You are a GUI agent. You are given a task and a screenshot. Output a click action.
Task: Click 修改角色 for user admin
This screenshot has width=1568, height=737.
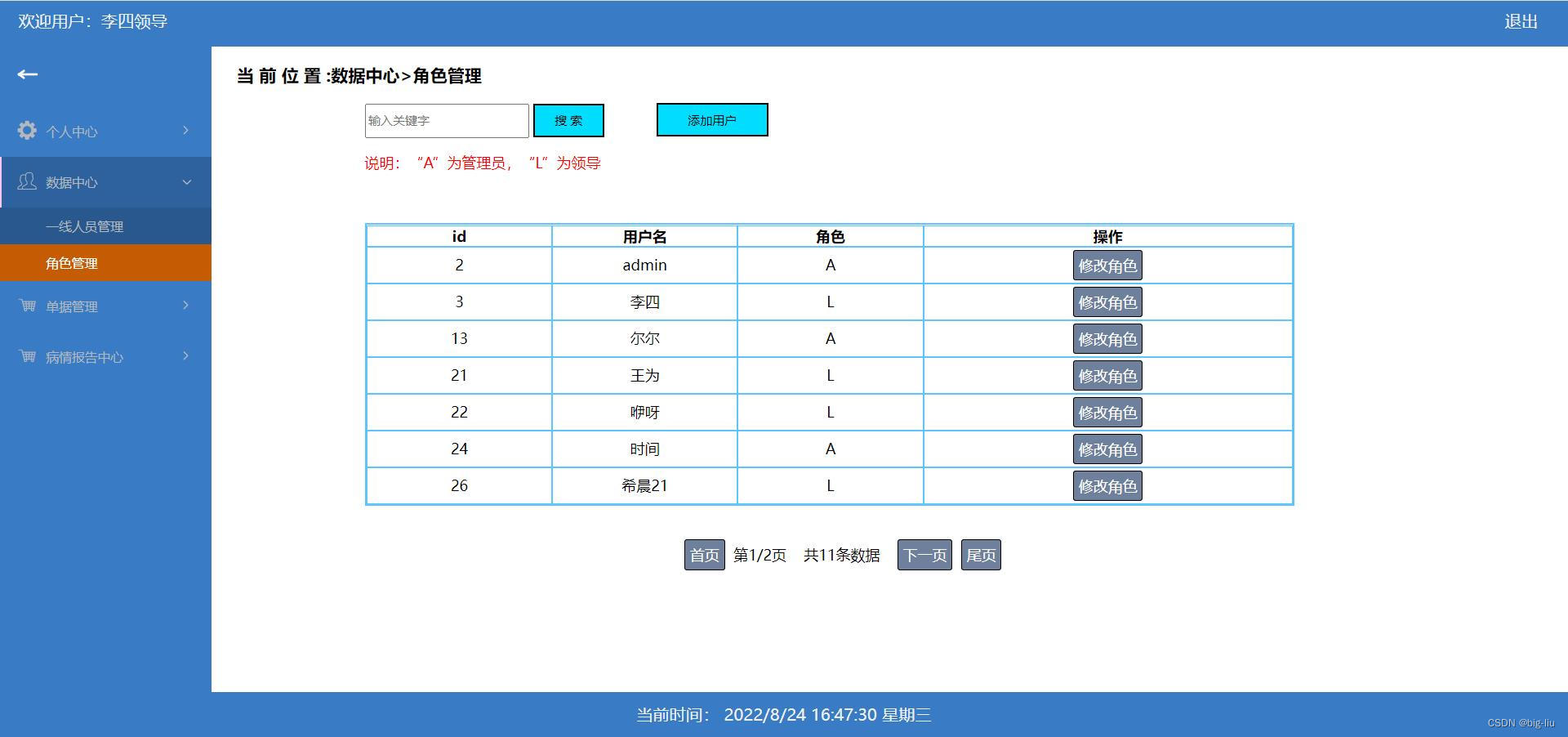(1107, 266)
